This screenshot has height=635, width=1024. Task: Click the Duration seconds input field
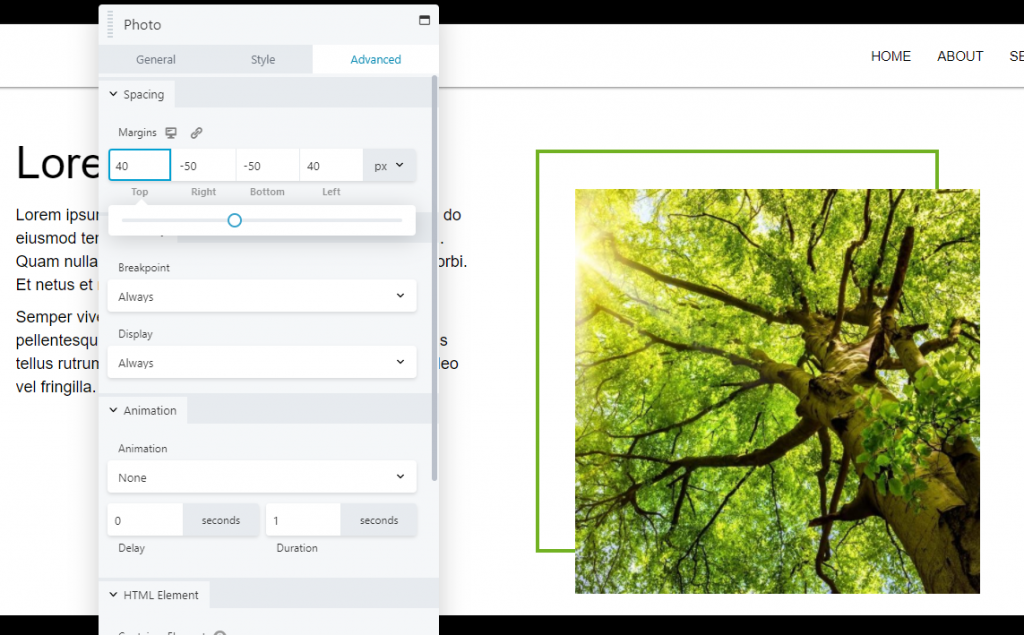[303, 521]
